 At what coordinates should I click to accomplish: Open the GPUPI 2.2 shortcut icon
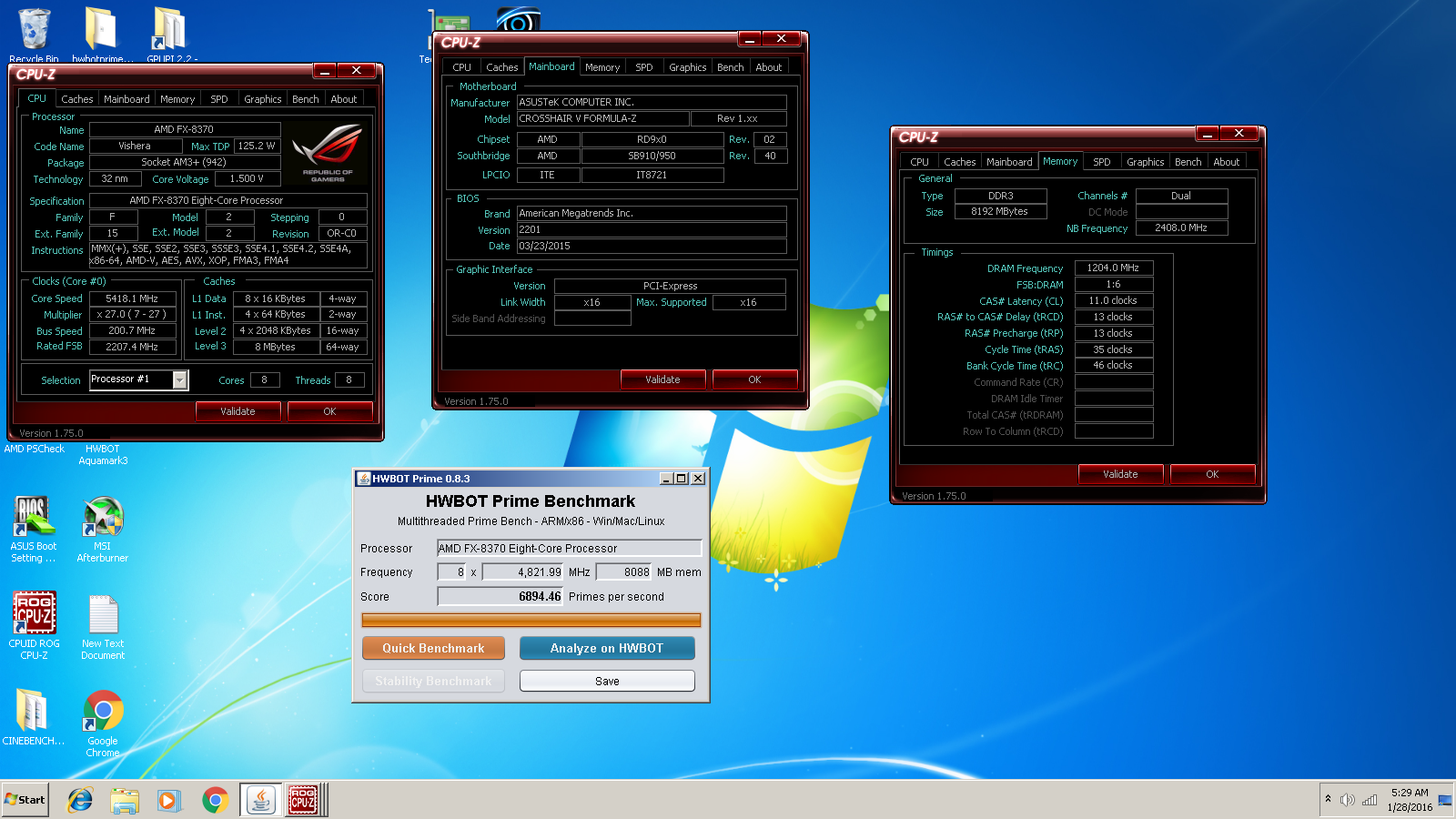[171, 35]
